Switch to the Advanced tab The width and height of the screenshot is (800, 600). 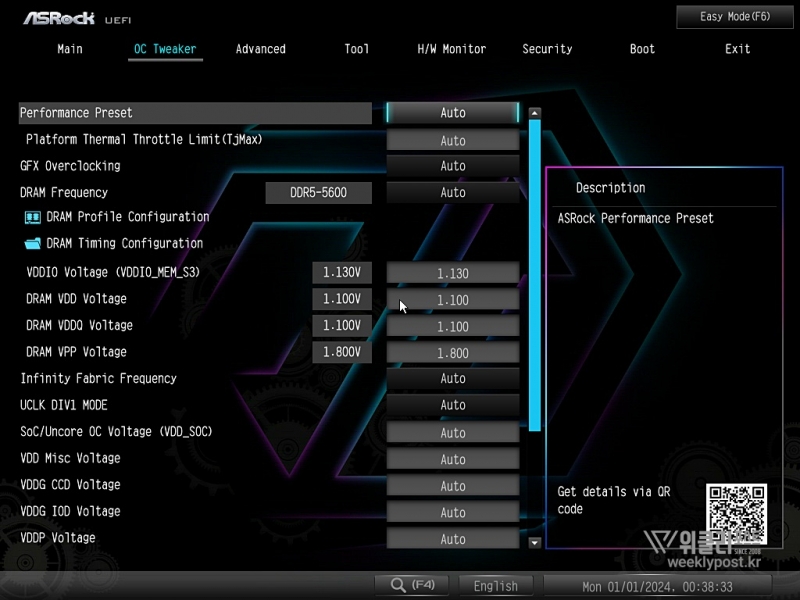point(260,49)
